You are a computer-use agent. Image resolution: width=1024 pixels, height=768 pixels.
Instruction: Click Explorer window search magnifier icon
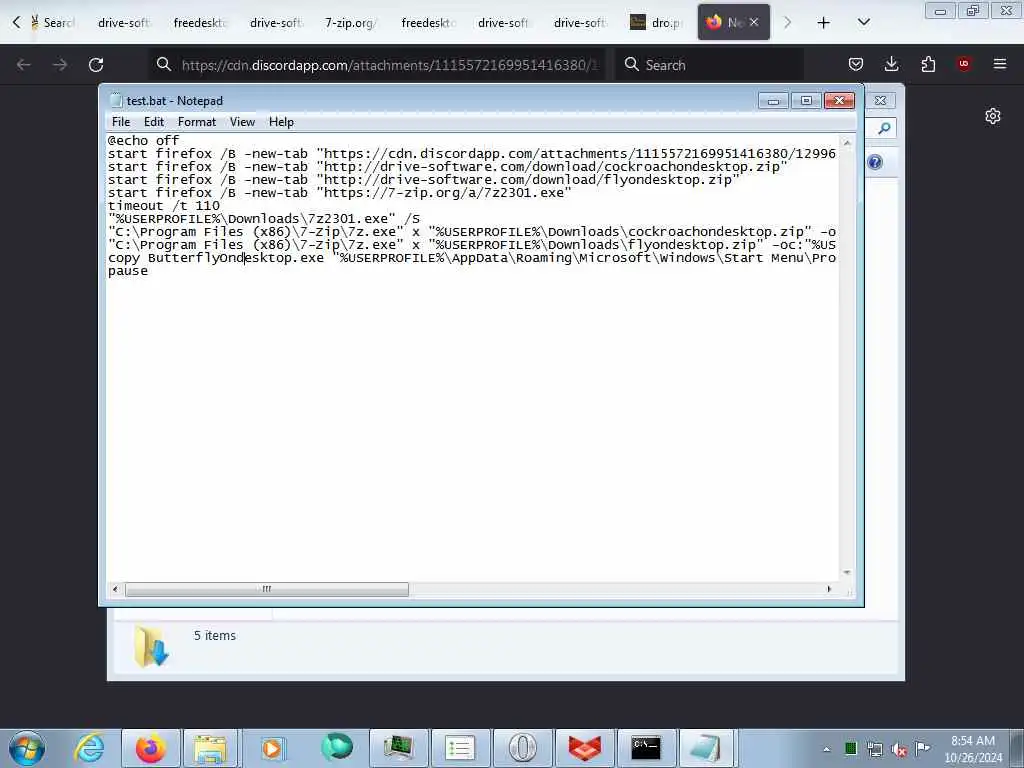[x=884, y=129]
